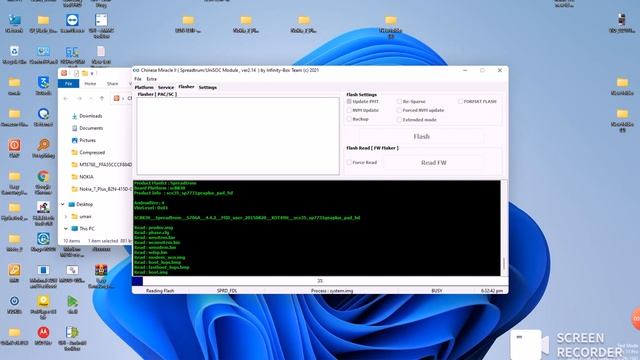Open Nokia_7_Plus folder in Explorer sidebar
Viewport: 640px width, 360px height.
coord(101,189)
